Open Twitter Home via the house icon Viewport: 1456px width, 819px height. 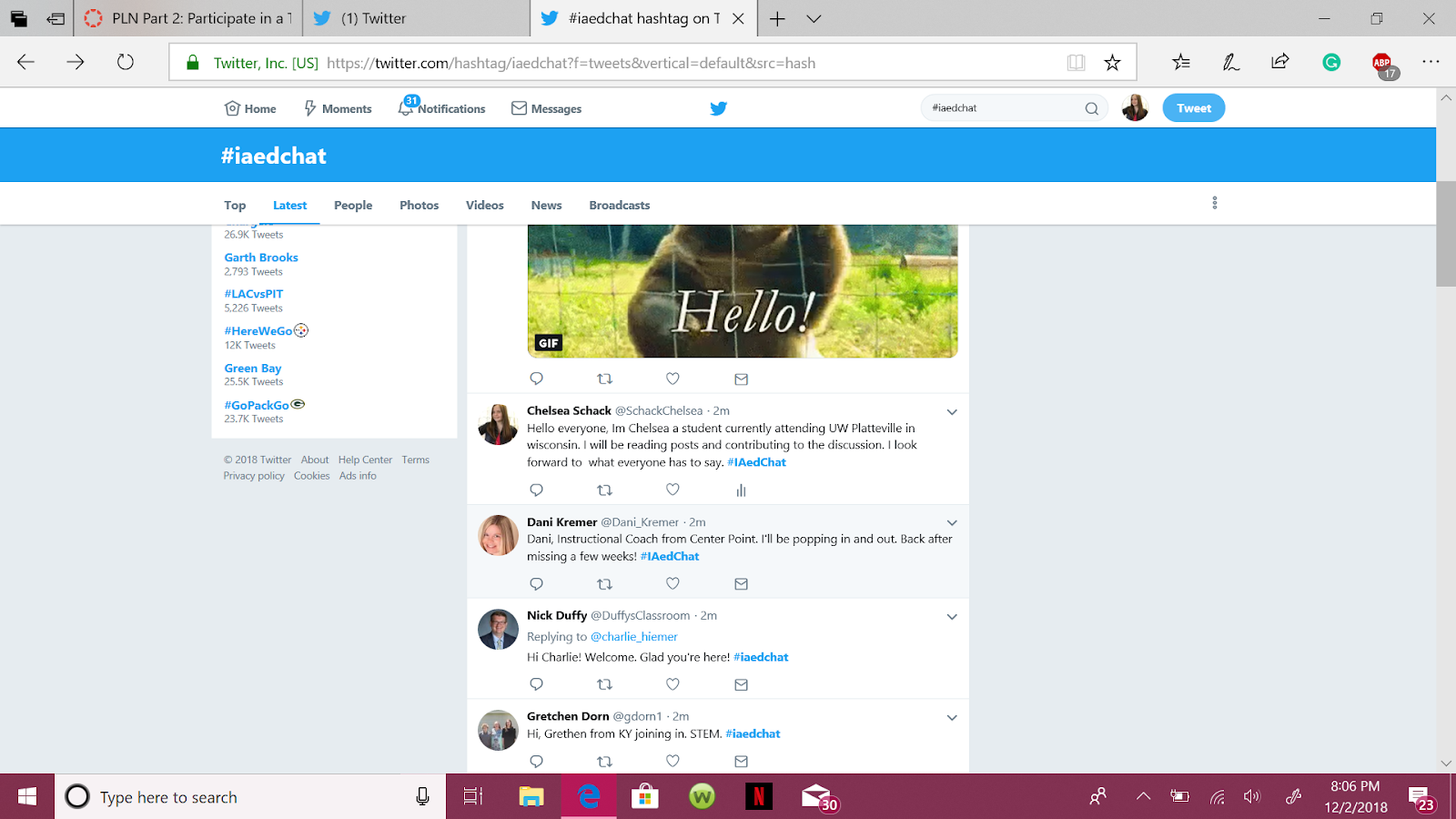pyautogui.click(x=248, y=107)
